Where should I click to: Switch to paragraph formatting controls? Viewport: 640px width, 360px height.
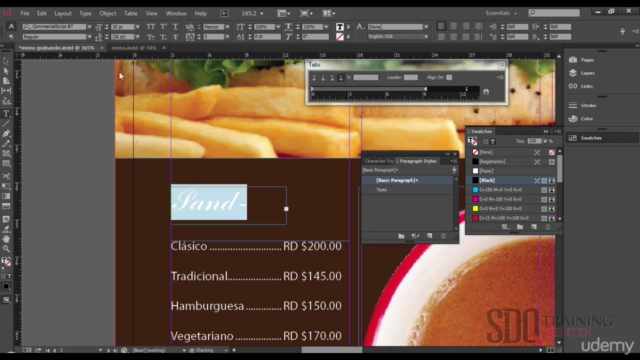coord(11,37)
